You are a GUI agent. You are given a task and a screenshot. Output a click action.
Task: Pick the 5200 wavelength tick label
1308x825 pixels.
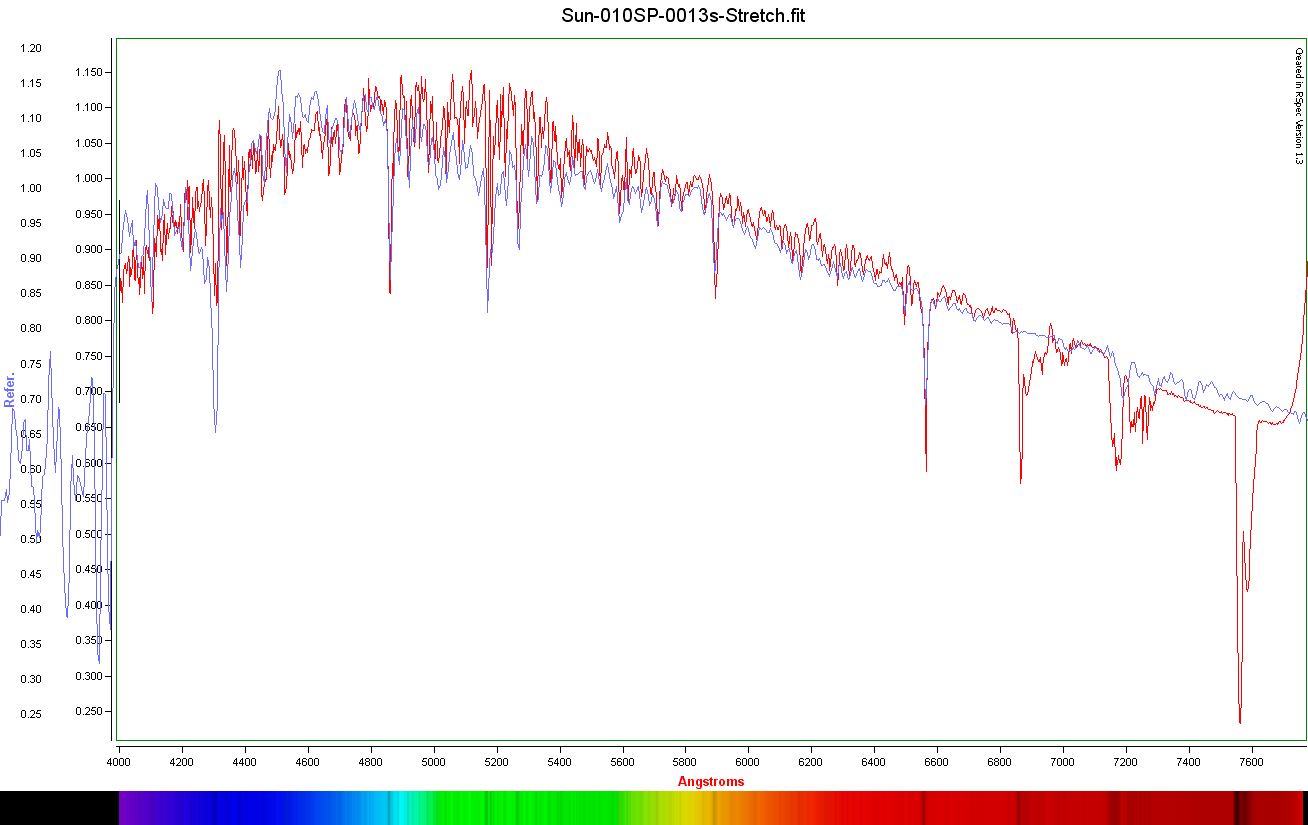(x=497, y=762)
